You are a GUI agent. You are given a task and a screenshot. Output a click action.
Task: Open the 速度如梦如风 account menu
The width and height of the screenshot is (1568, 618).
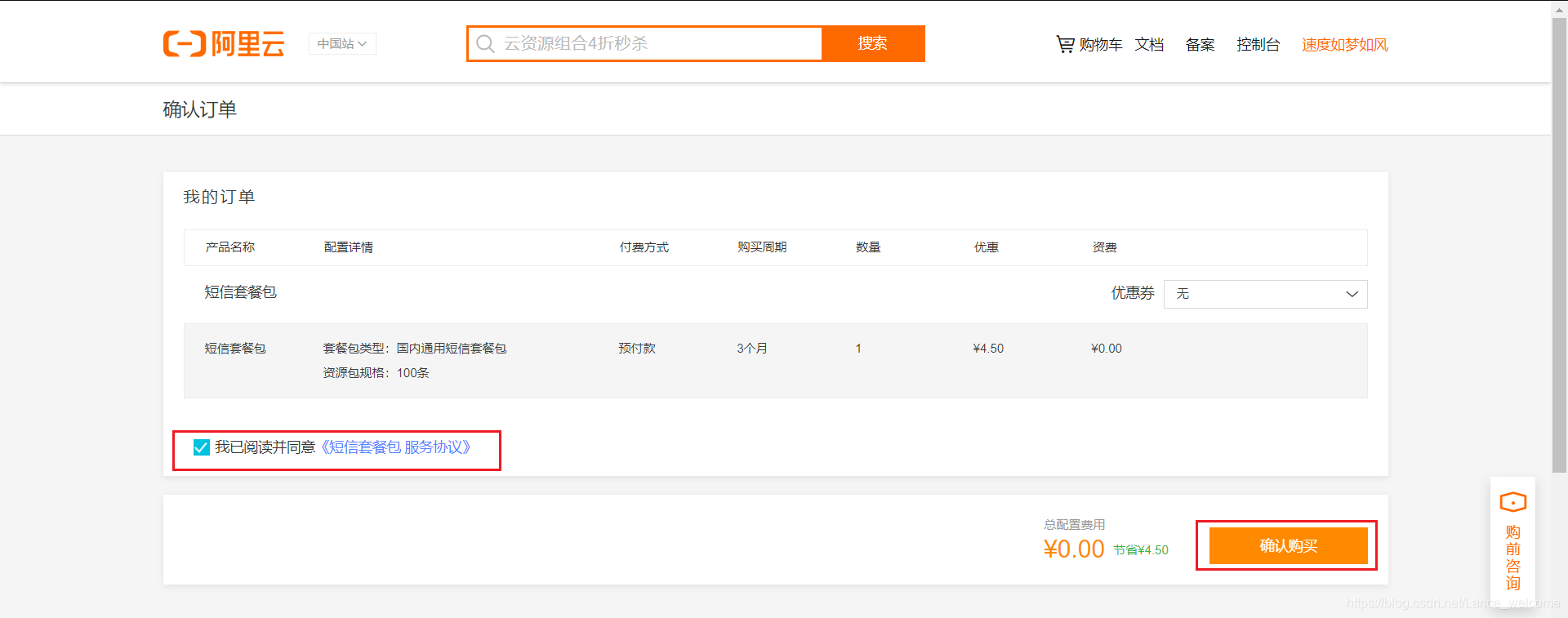click(1344, 44)
